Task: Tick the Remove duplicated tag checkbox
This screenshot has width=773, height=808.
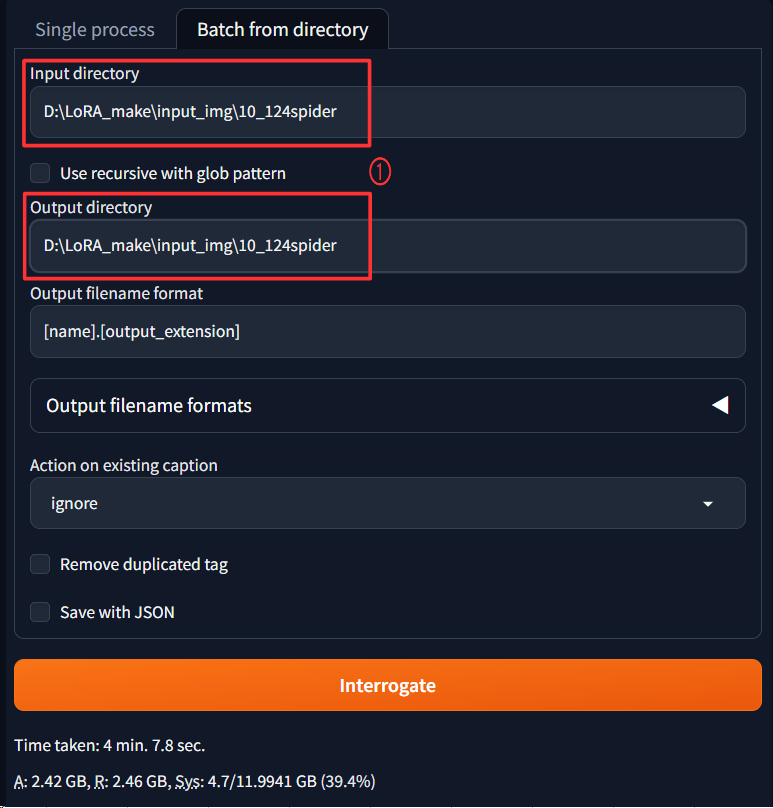Action: pos(40,564)
